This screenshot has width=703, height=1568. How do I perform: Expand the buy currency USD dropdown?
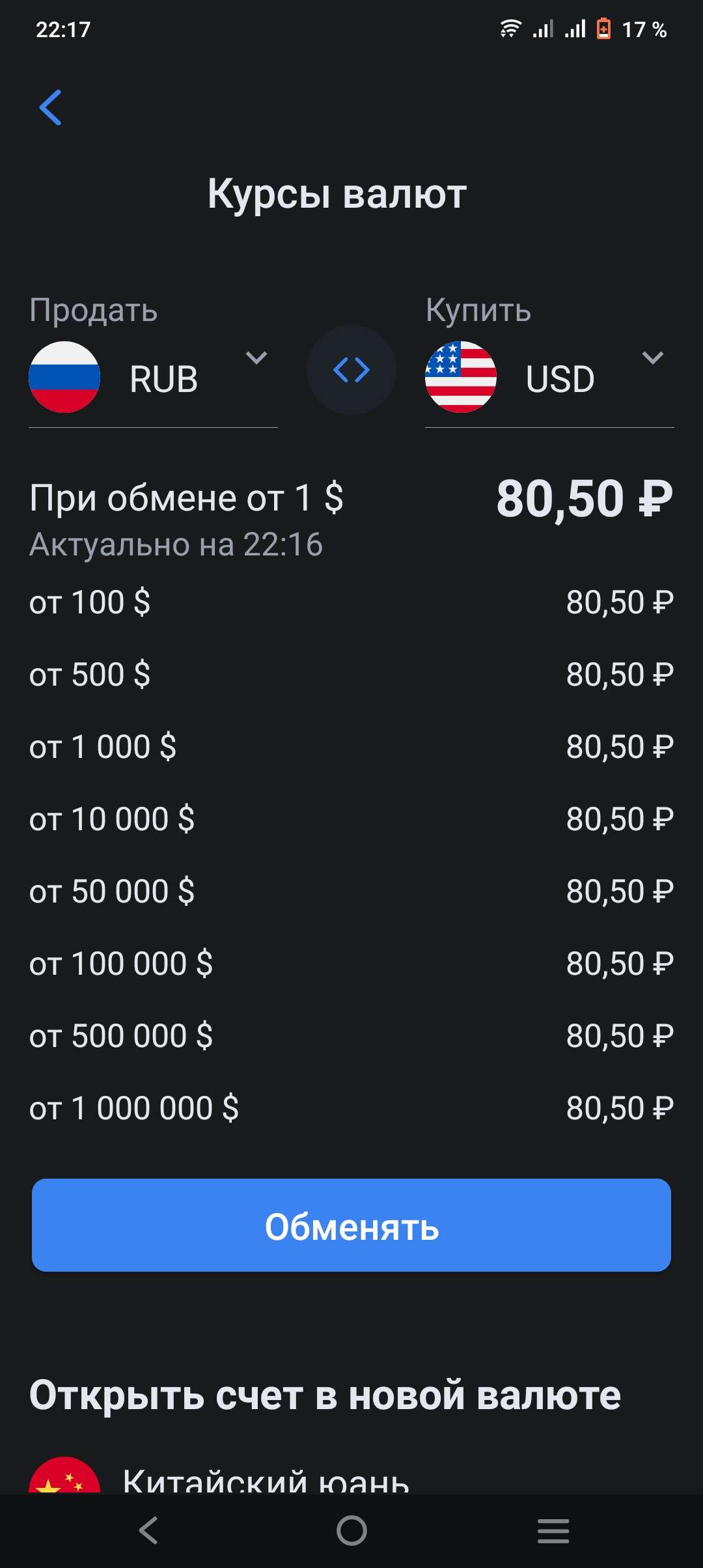coord(652,357)
